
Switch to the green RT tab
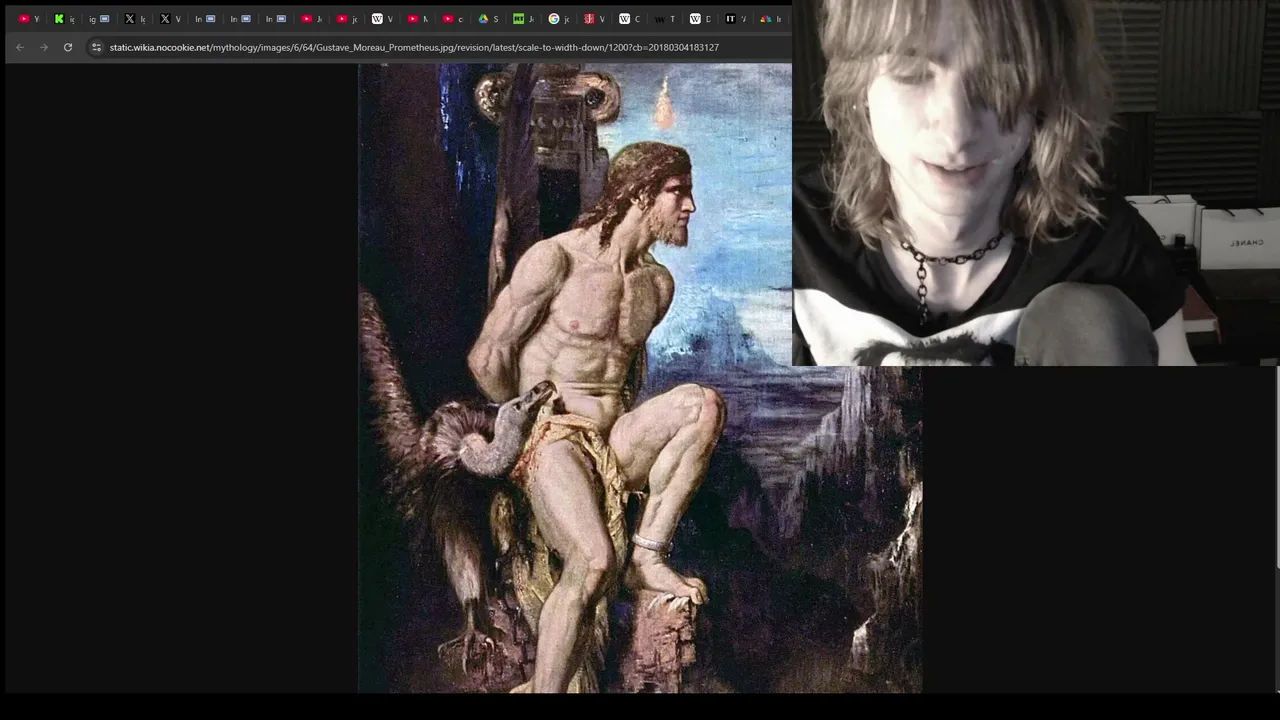(523, 19)
